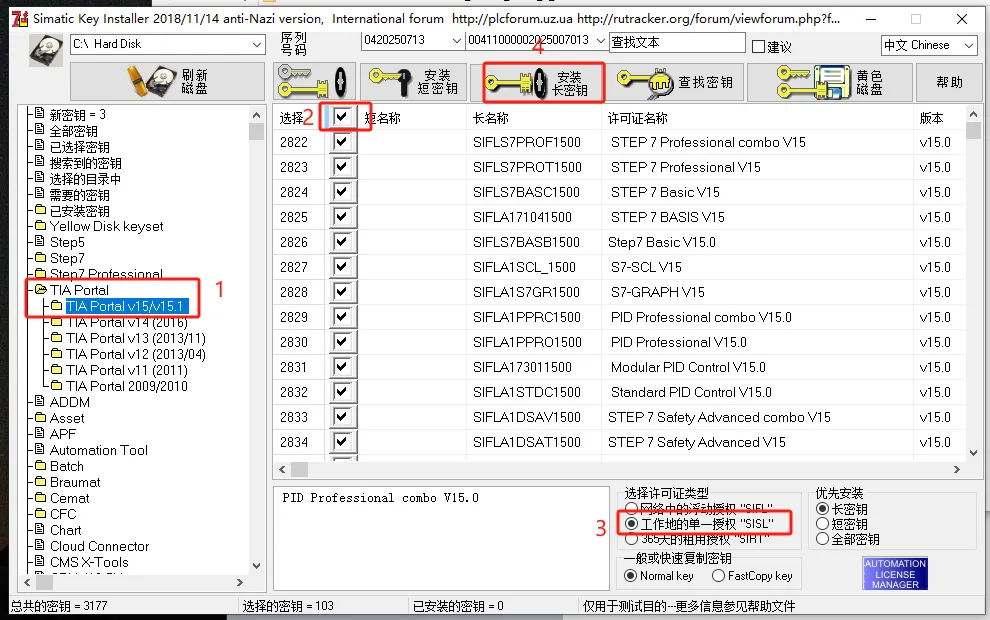The image size is (990, 620).
Task: Open the long serial 00411000002025007013 dropdown
Action: coord(600,40)
